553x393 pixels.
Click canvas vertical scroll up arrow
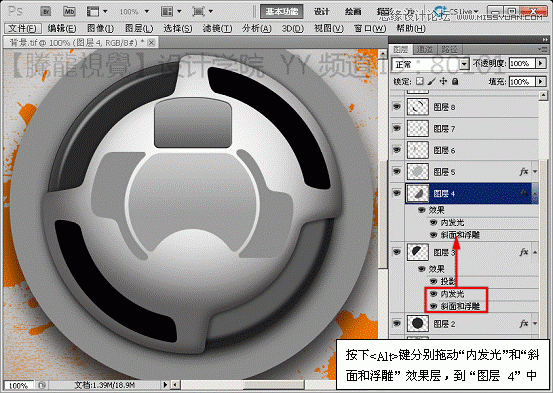[x=383, y=54]
